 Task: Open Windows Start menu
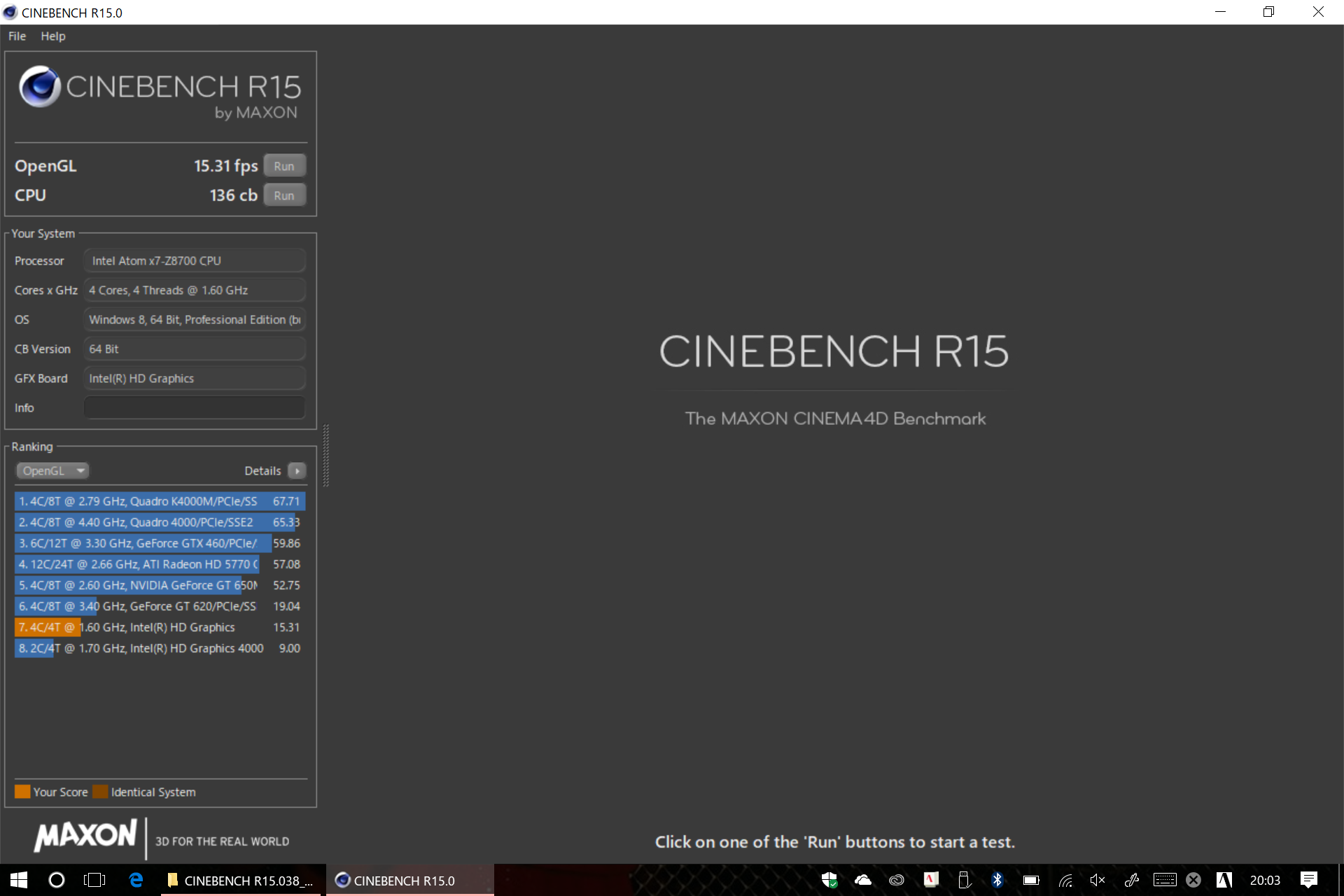(19, 880)
